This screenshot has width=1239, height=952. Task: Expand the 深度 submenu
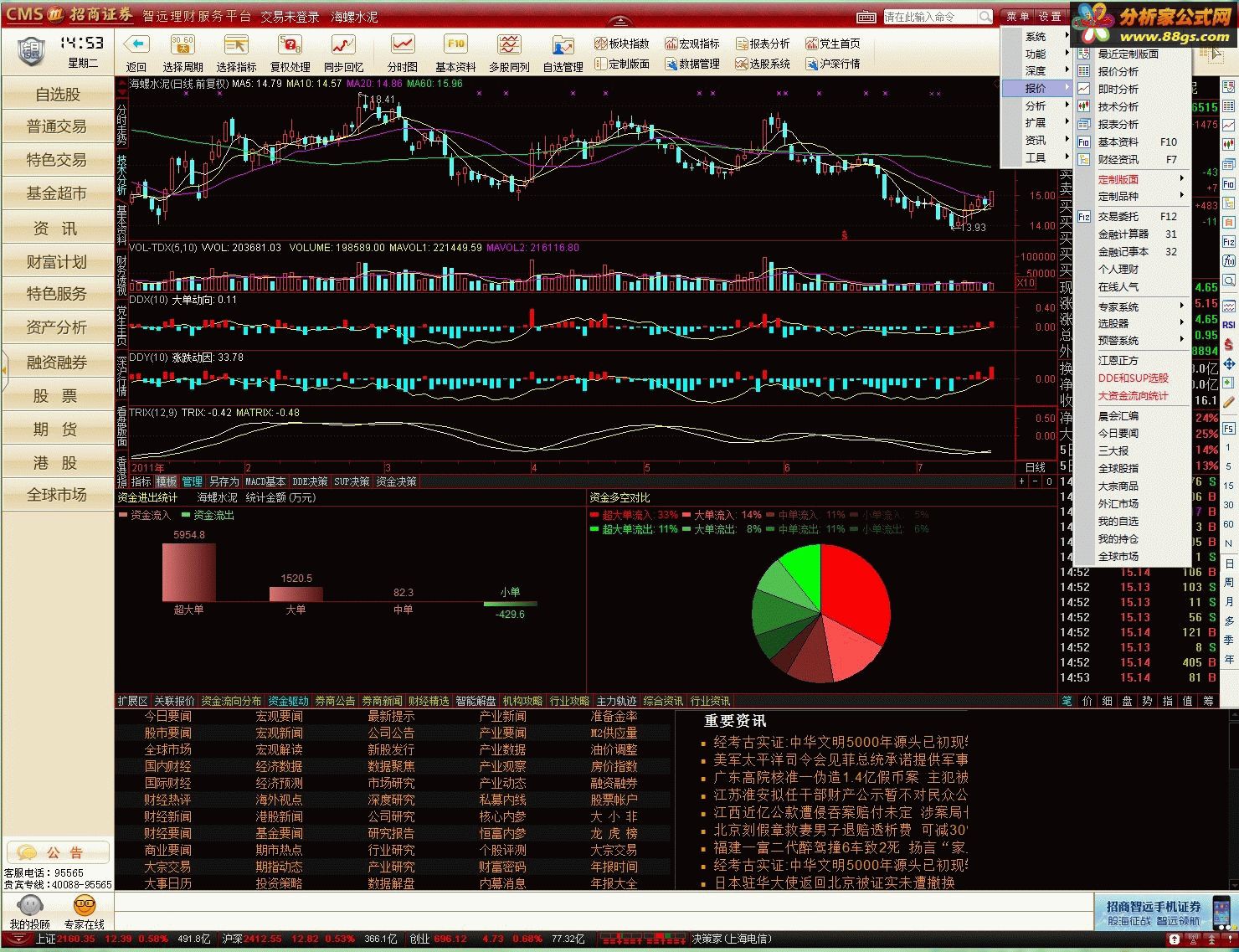(1036, 71)
